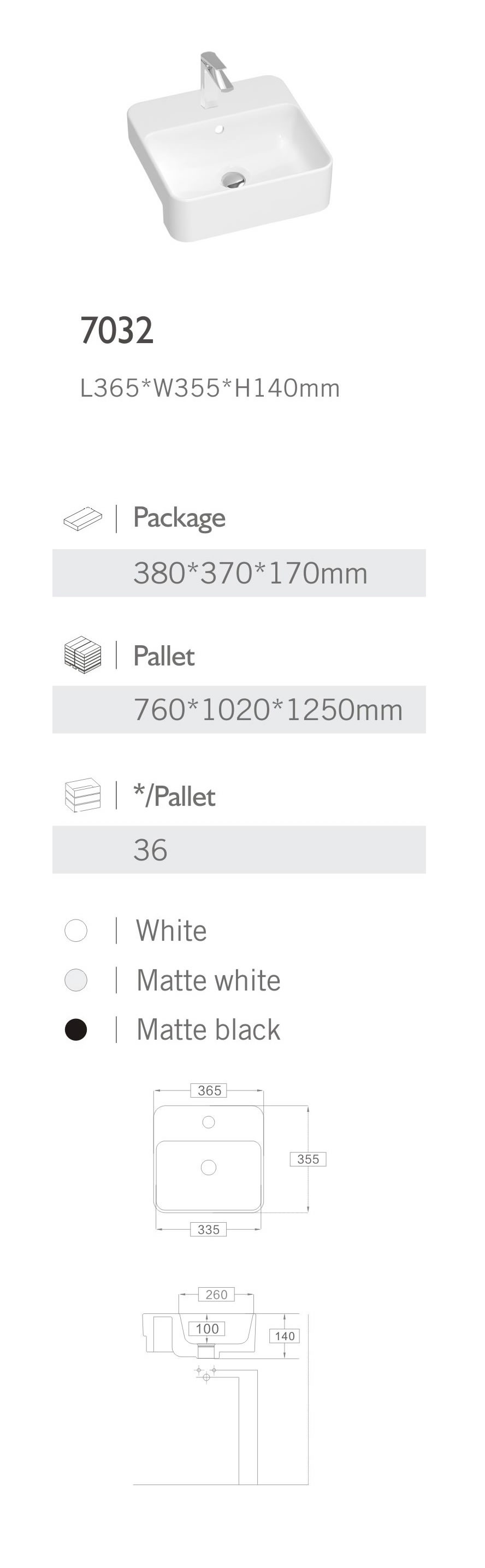Select the Matte black color swatch
This screenshot has width=485, height=1568.
point(76,1030)
